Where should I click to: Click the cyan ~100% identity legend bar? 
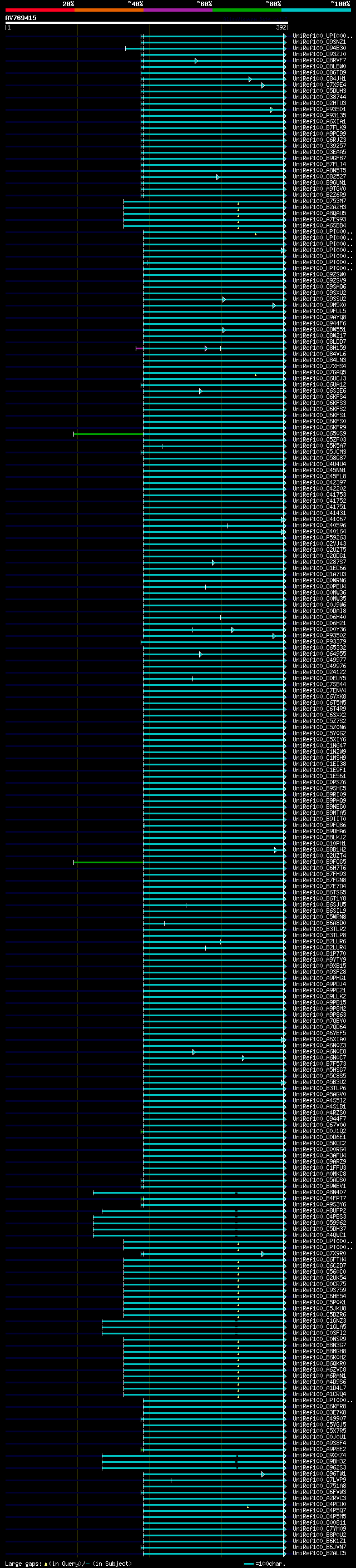[317, 10]
